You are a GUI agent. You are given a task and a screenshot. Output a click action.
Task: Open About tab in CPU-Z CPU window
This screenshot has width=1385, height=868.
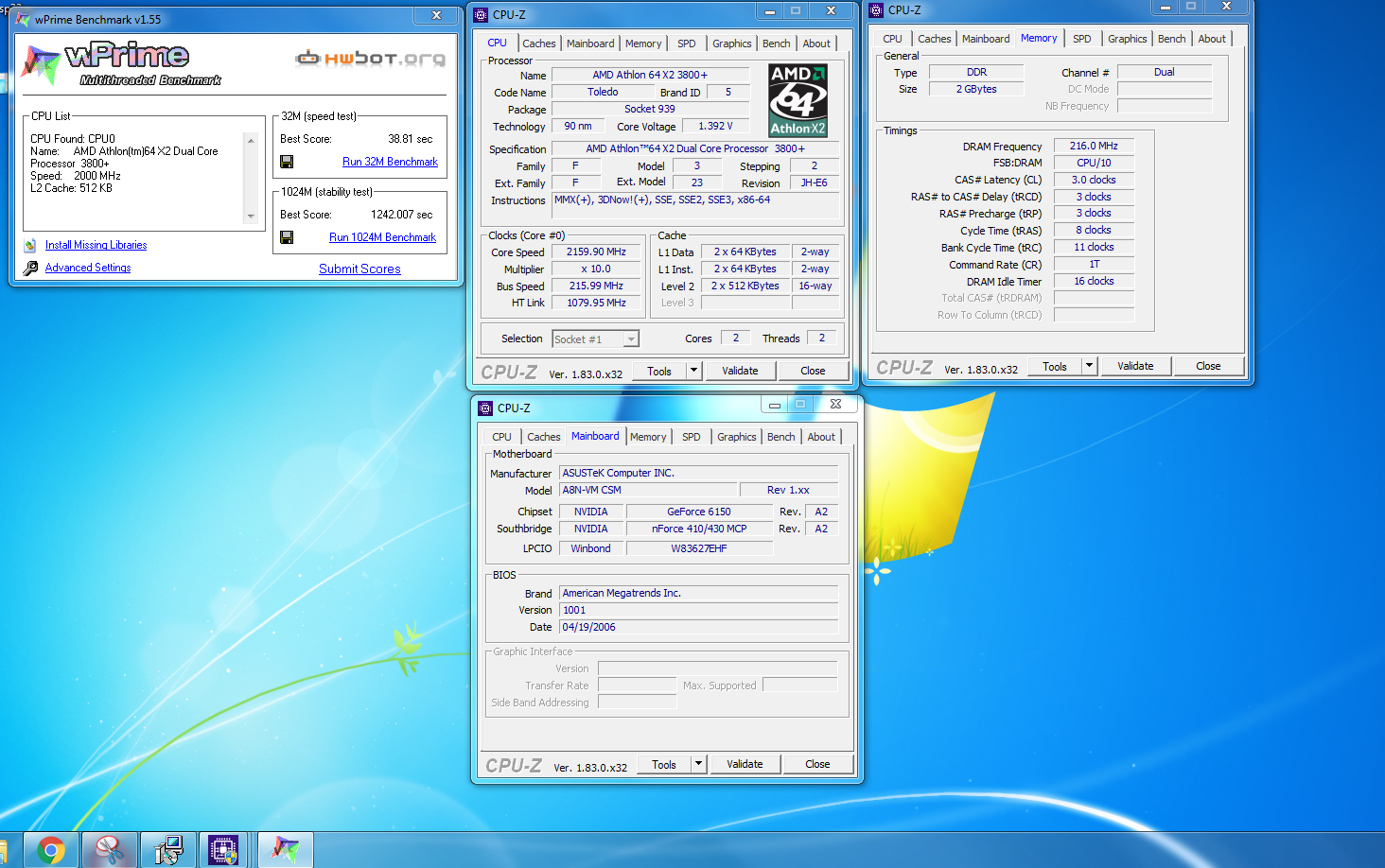pyautogui.click(x=816, y=43)
